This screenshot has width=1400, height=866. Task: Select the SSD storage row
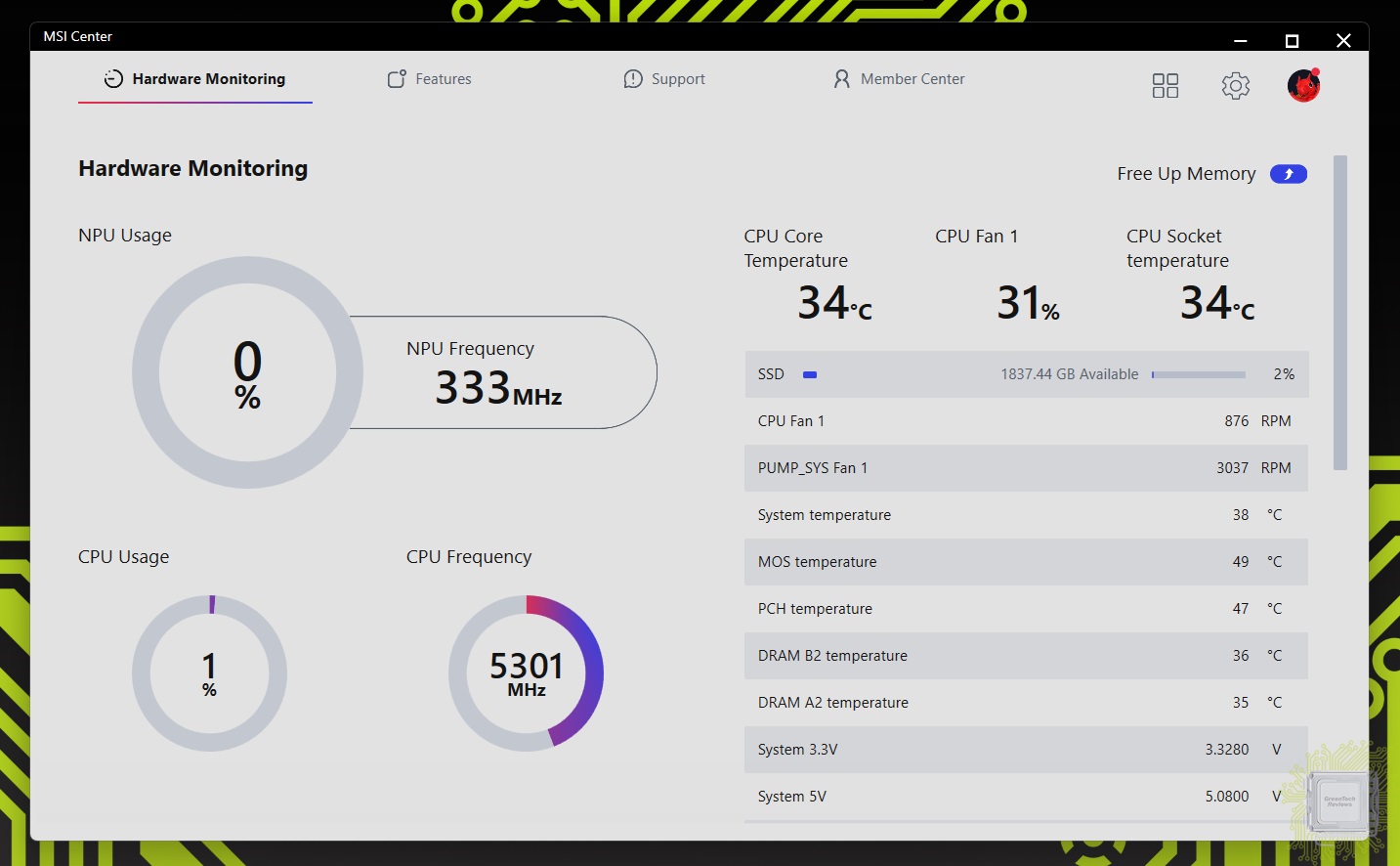click(1026, 374)
